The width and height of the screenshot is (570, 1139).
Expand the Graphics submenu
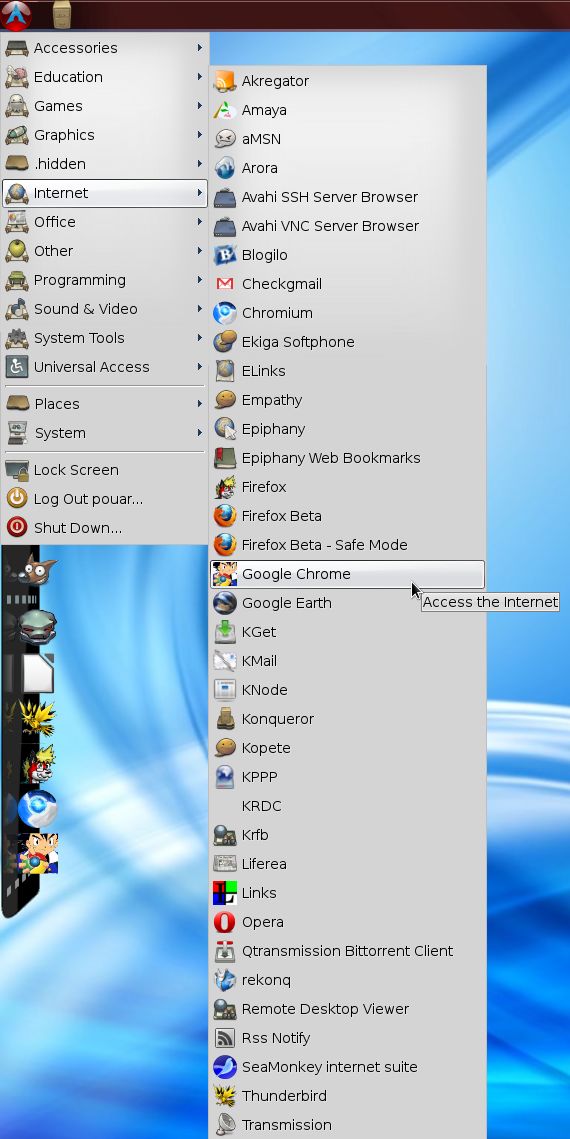click(x=105, y=135)
